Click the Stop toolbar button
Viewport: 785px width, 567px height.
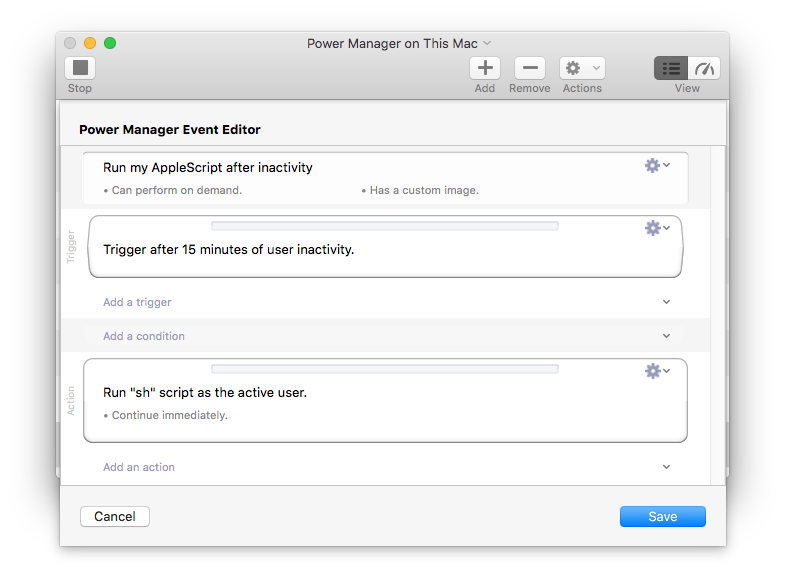(x=80, y=68)
